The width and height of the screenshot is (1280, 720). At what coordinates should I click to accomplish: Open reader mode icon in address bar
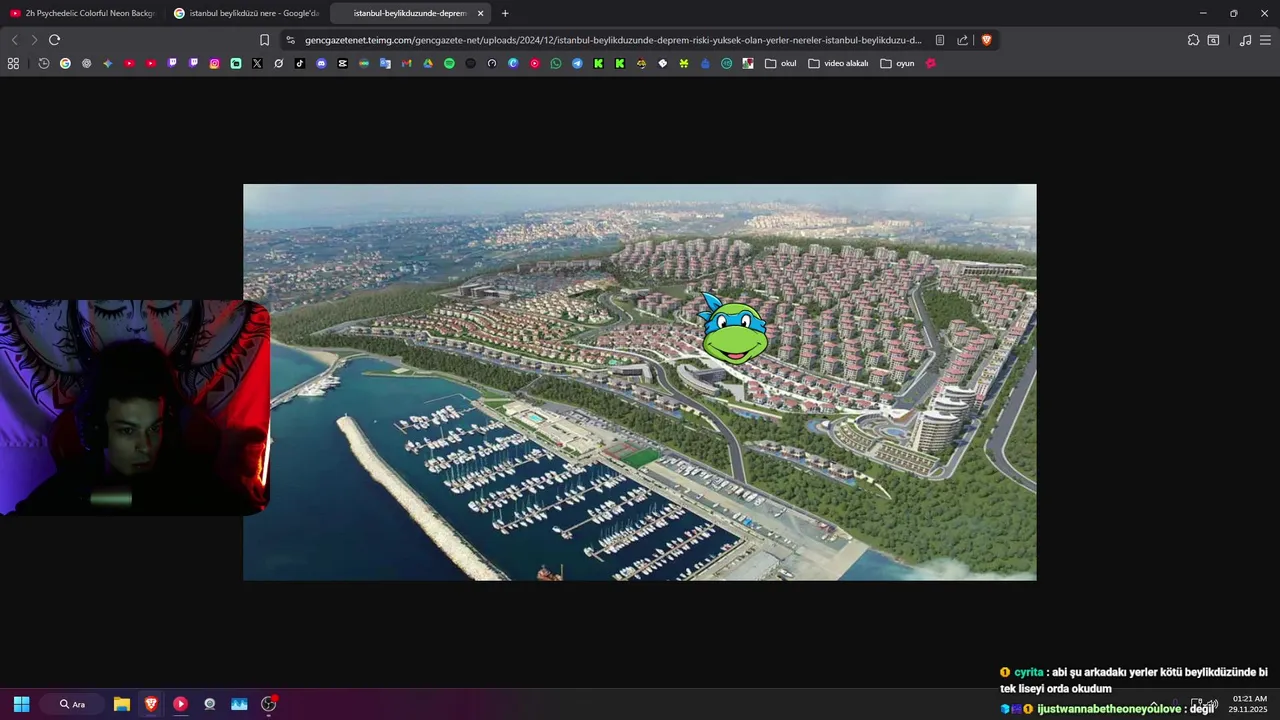coord(940,40)
